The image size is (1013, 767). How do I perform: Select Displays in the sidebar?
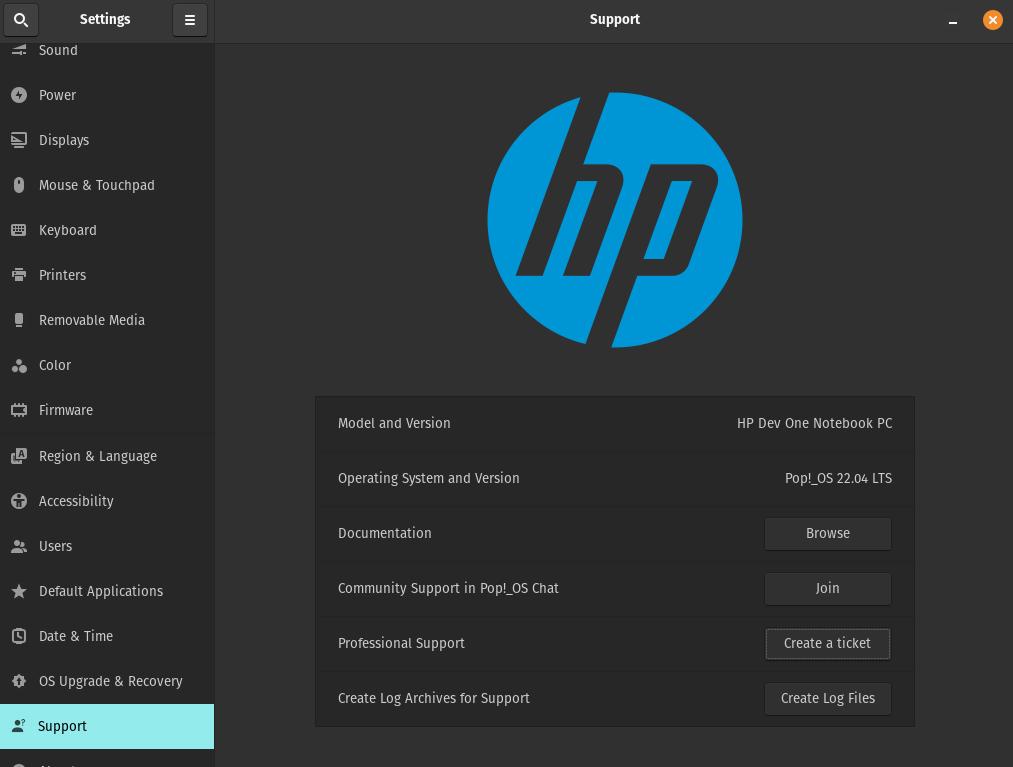click(107, 140)
